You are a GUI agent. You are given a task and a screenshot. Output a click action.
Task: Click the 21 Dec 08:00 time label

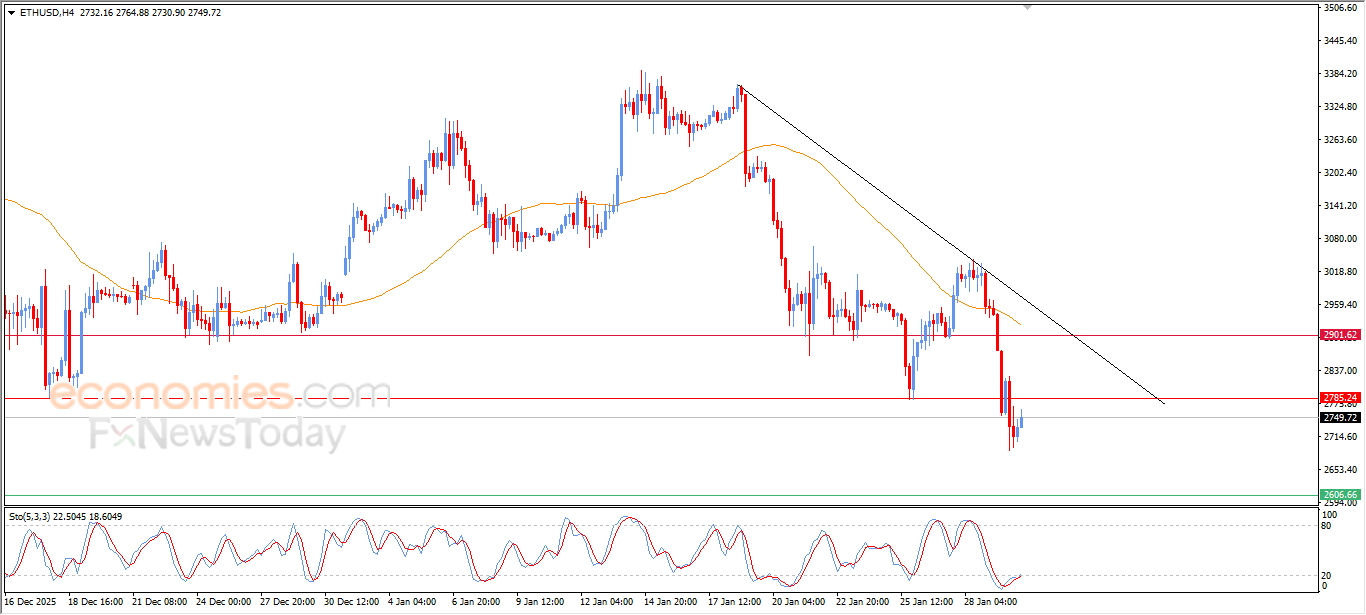tap(159, 602)
